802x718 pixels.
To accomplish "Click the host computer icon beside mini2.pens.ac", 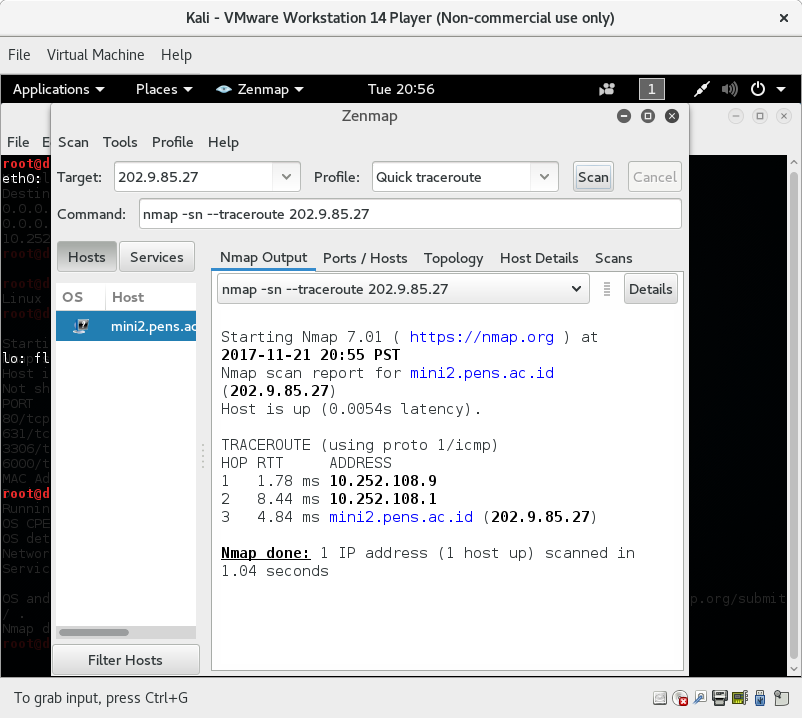I will [x=81, y=326].
